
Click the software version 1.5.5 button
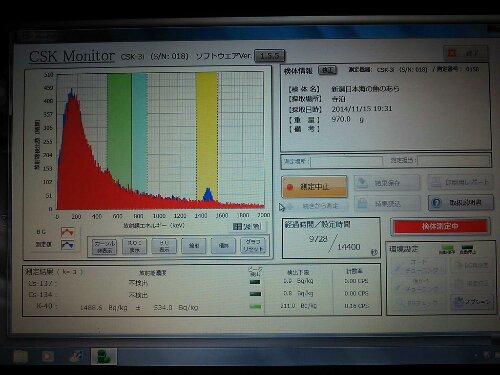pyautogui.click(x=270, y=56)
